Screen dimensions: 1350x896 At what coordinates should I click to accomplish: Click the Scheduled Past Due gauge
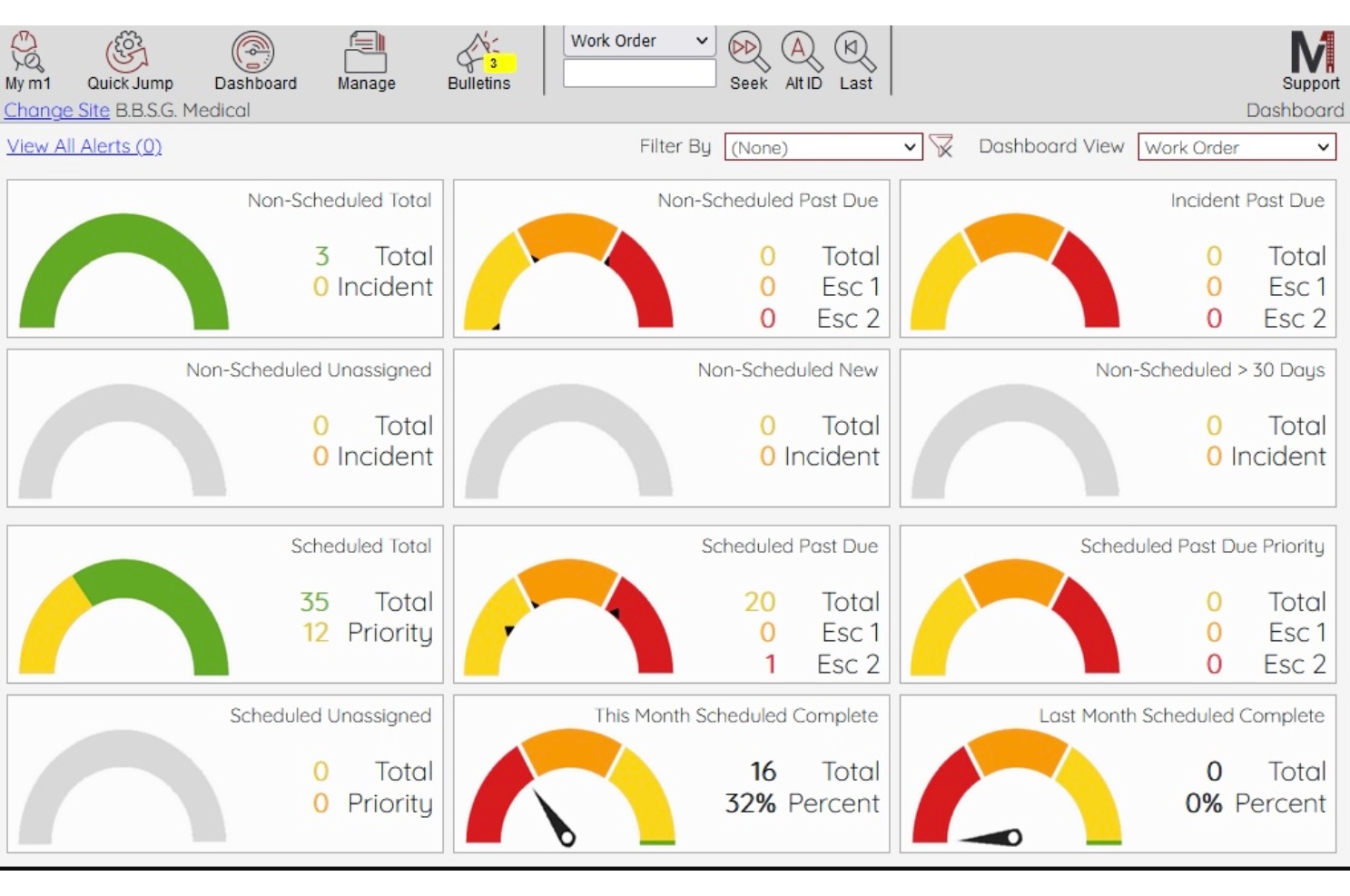pos(569,616)
